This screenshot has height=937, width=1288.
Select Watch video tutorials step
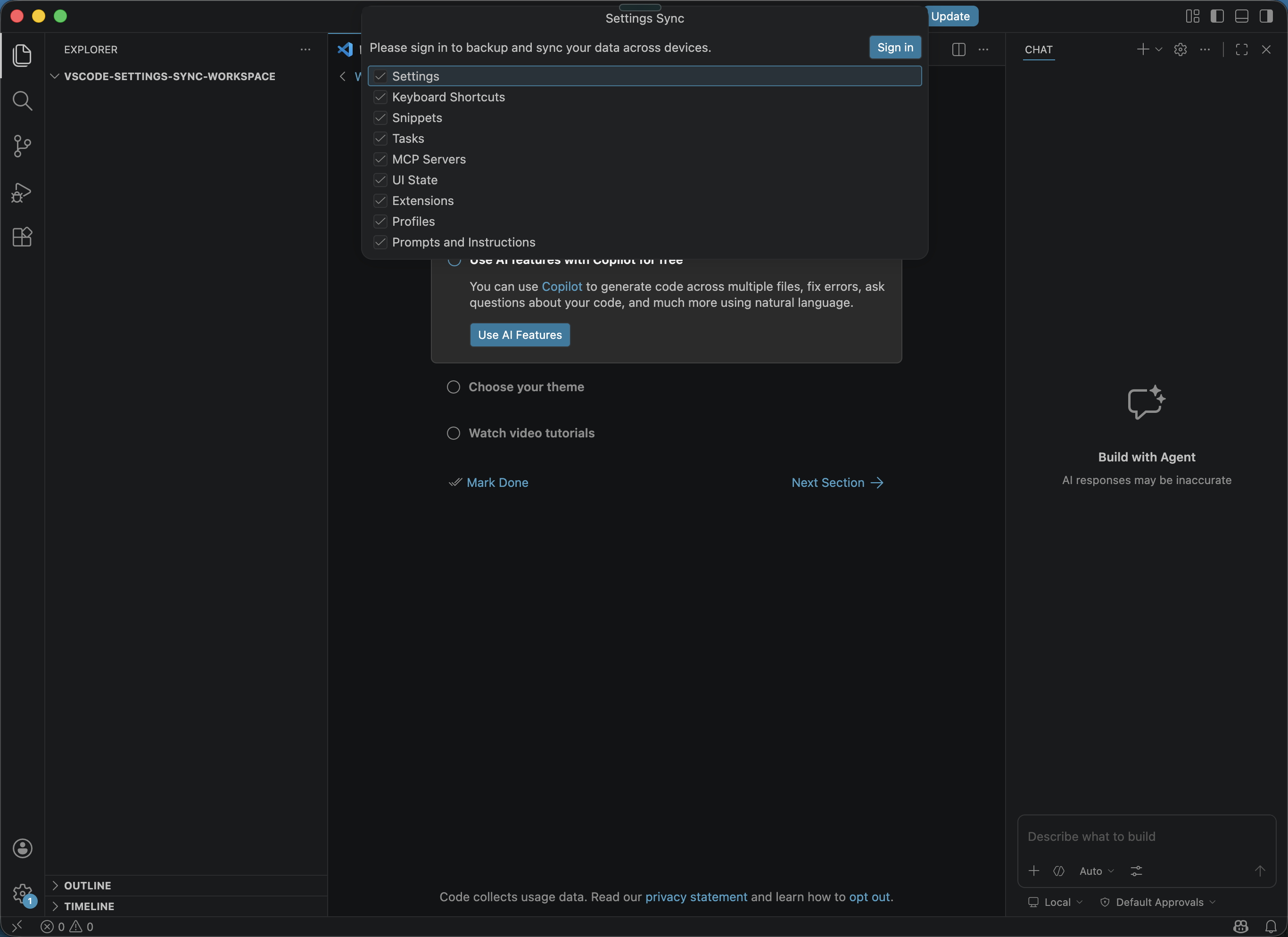(521, 433)
